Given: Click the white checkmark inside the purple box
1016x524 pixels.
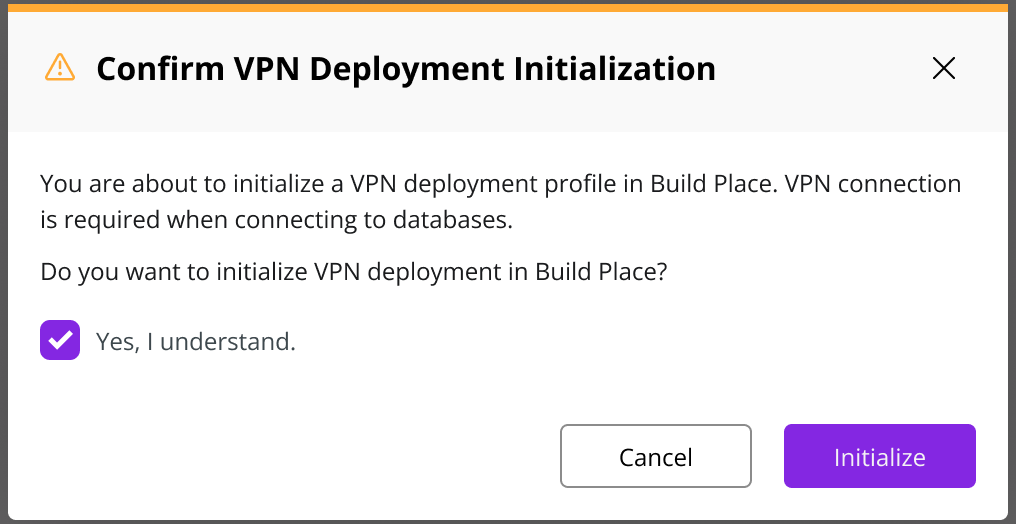Looking at the screenshot, I should point(60,340).
